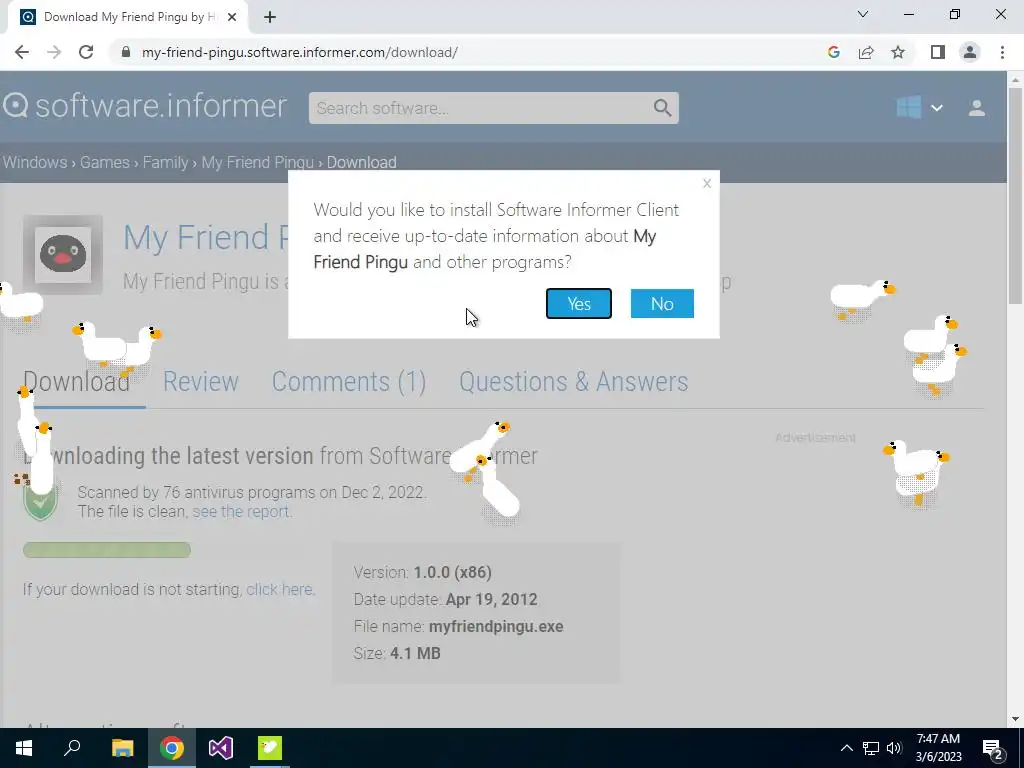Open the antivirus 'see the report' link
The image size is (1024, 768).
[x=240, y=511]
